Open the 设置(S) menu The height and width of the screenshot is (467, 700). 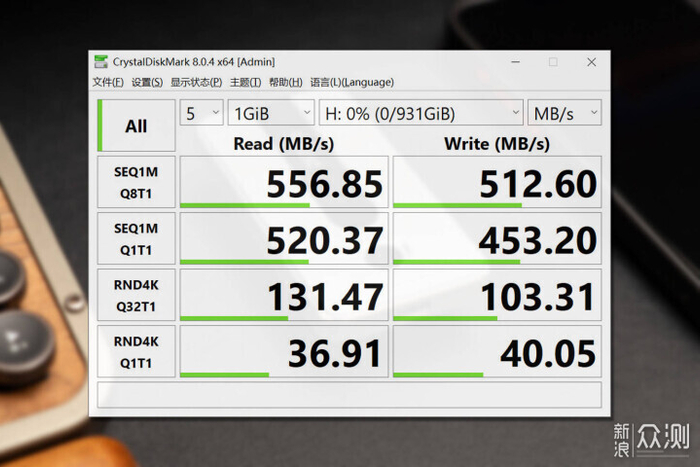tap(147, 82)
